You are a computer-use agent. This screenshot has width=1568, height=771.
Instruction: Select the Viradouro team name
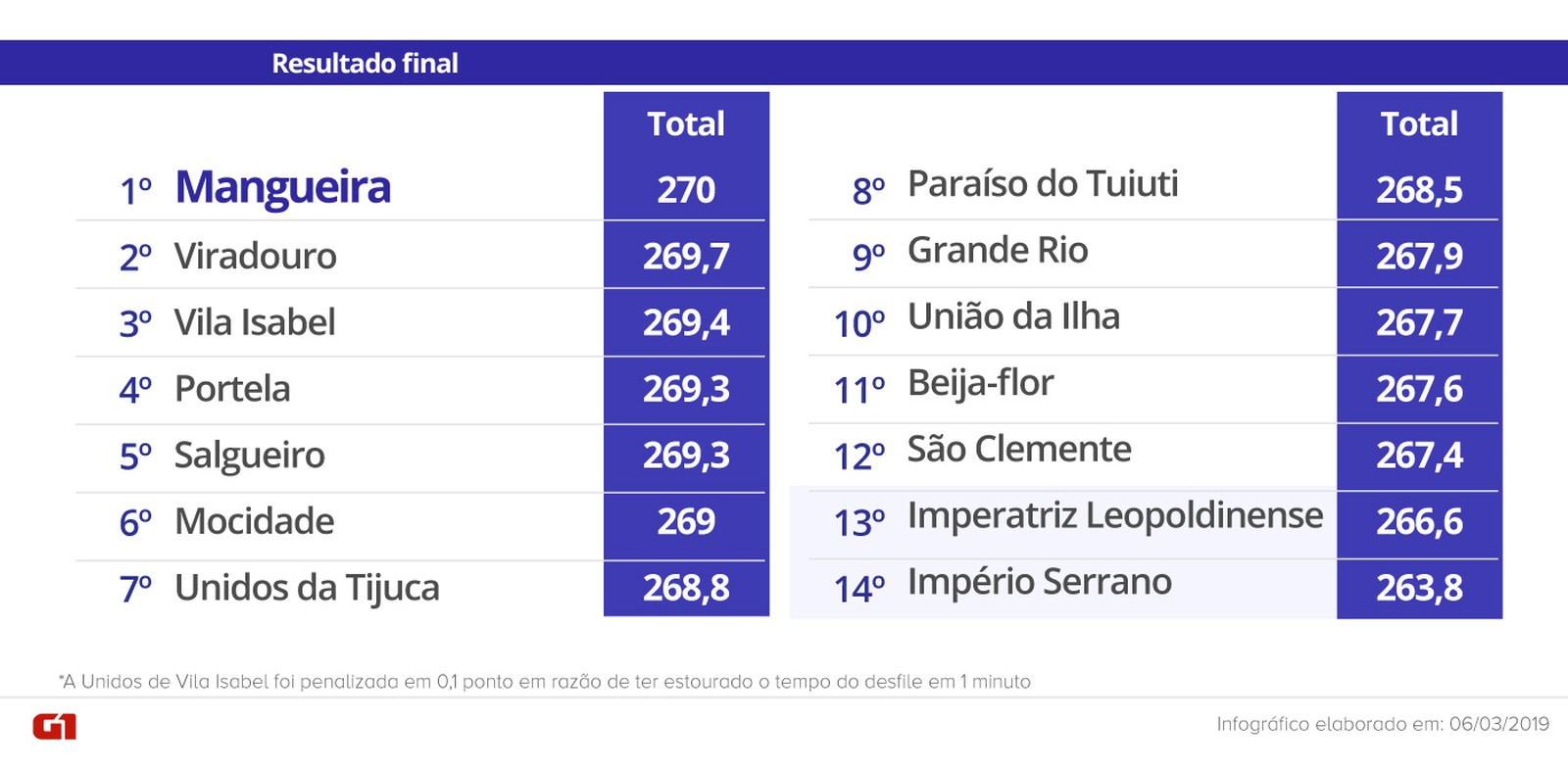pyautogui.click(x=255, y=257)
